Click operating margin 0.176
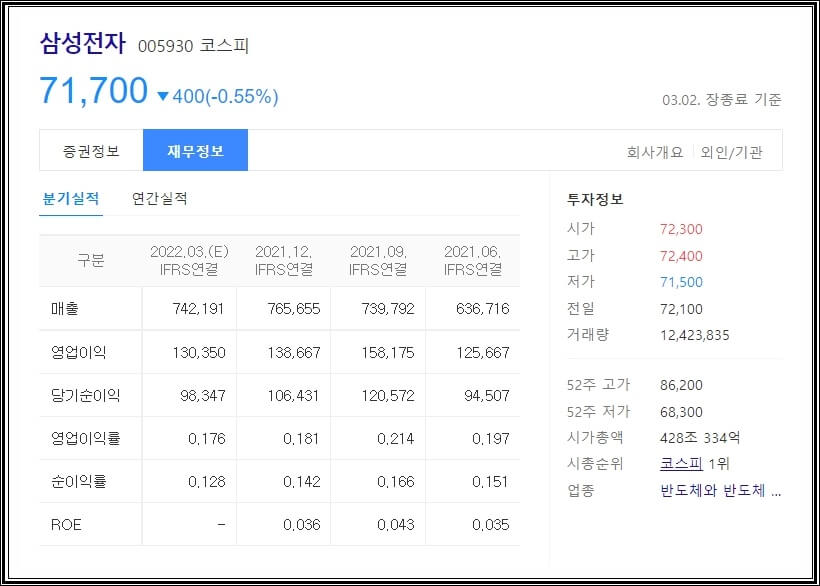820x586 pixels. click(207, 438)
